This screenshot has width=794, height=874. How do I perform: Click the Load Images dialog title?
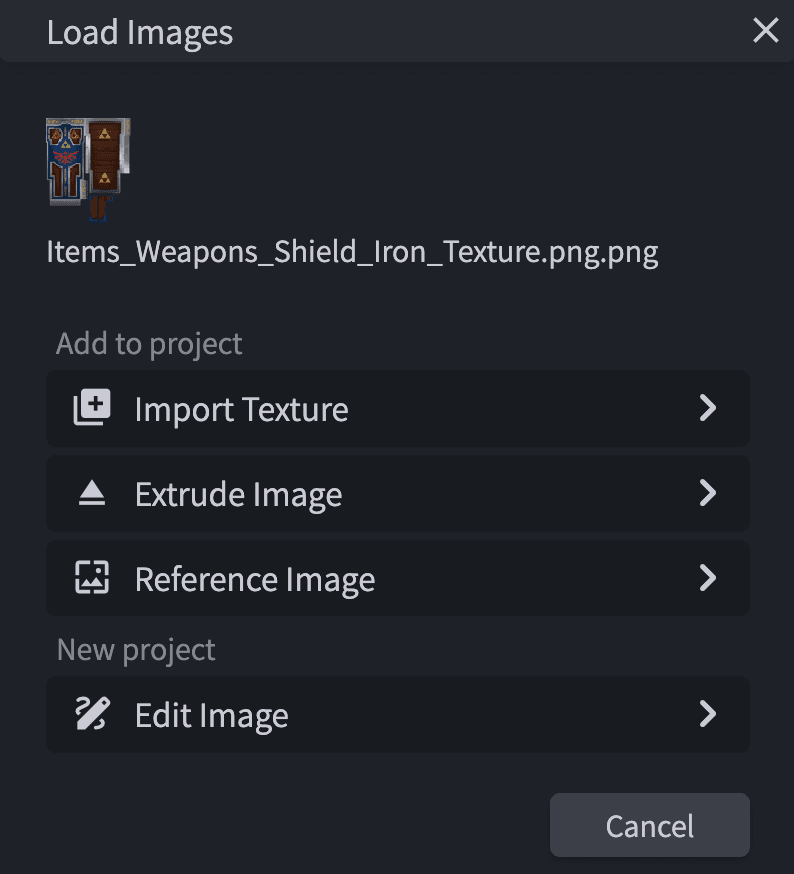[139, 31]
